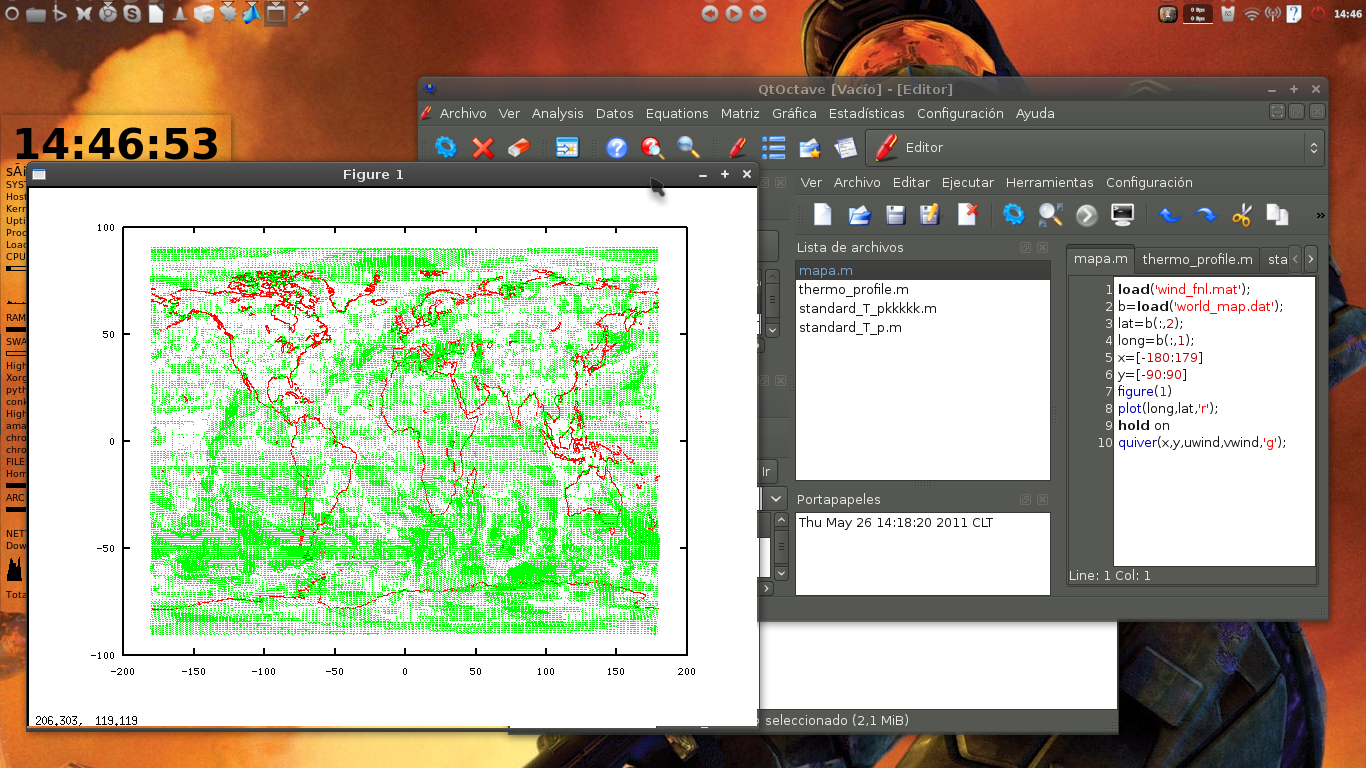
Task: Click the starred folder icon in main toolbar
Action: point(809,148)
